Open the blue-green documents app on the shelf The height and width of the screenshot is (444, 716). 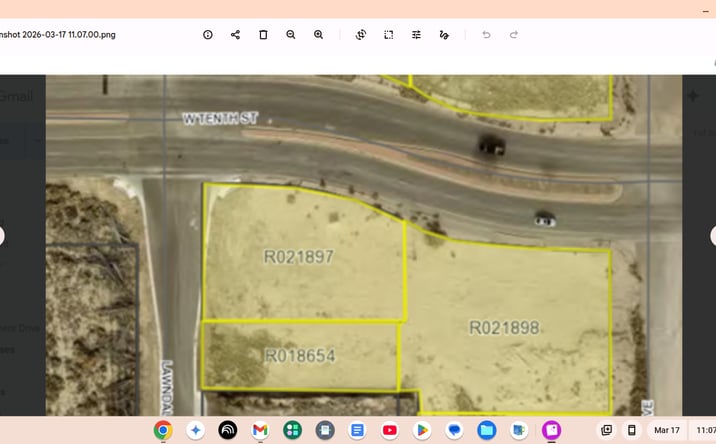[x=519, y=430]
